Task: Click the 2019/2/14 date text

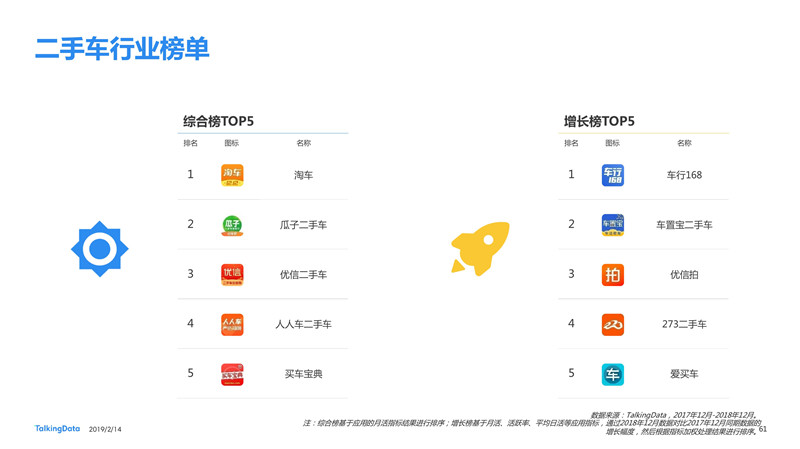Action: (105, 430)
